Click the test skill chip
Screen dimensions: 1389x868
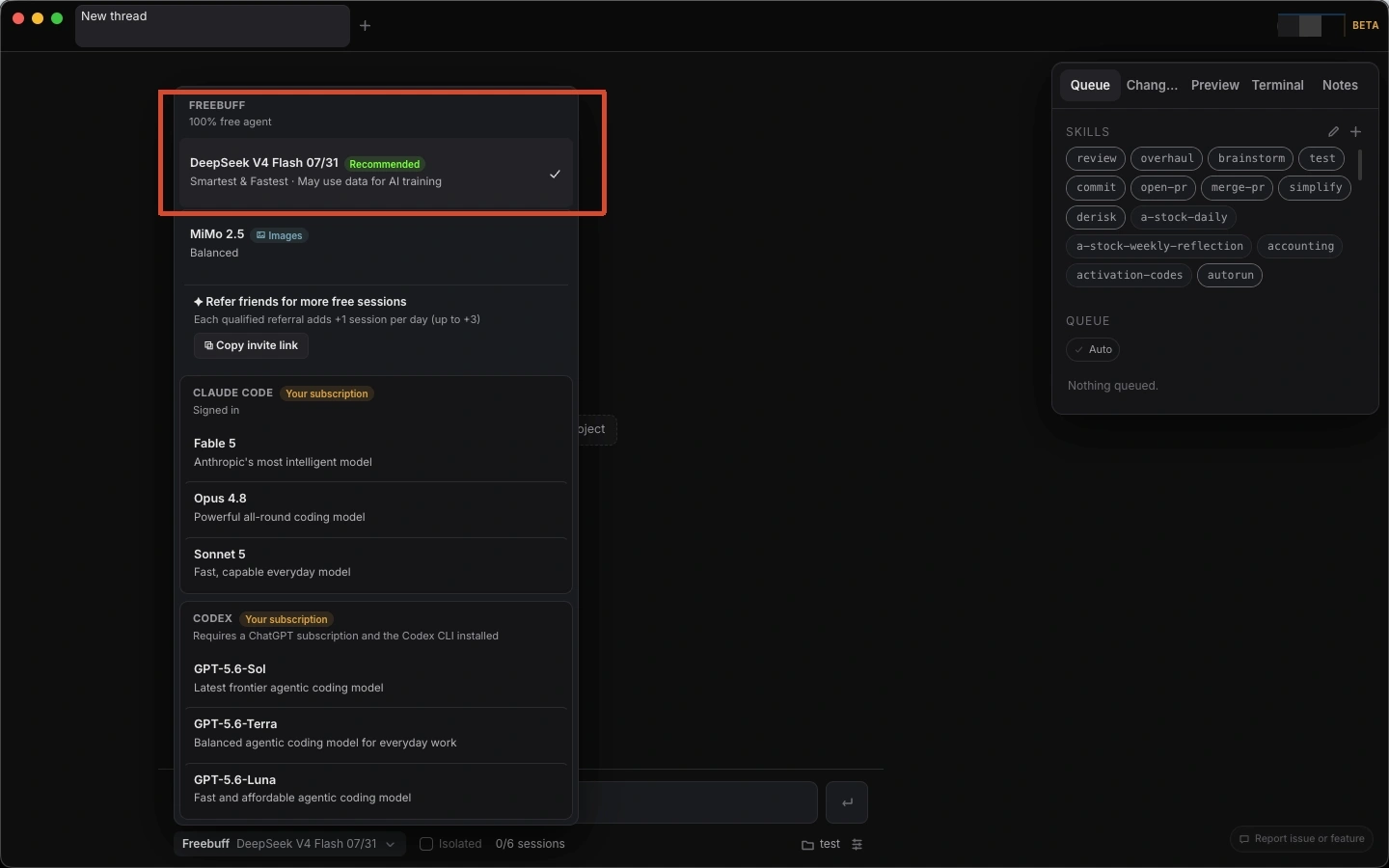coord(1322,158)
